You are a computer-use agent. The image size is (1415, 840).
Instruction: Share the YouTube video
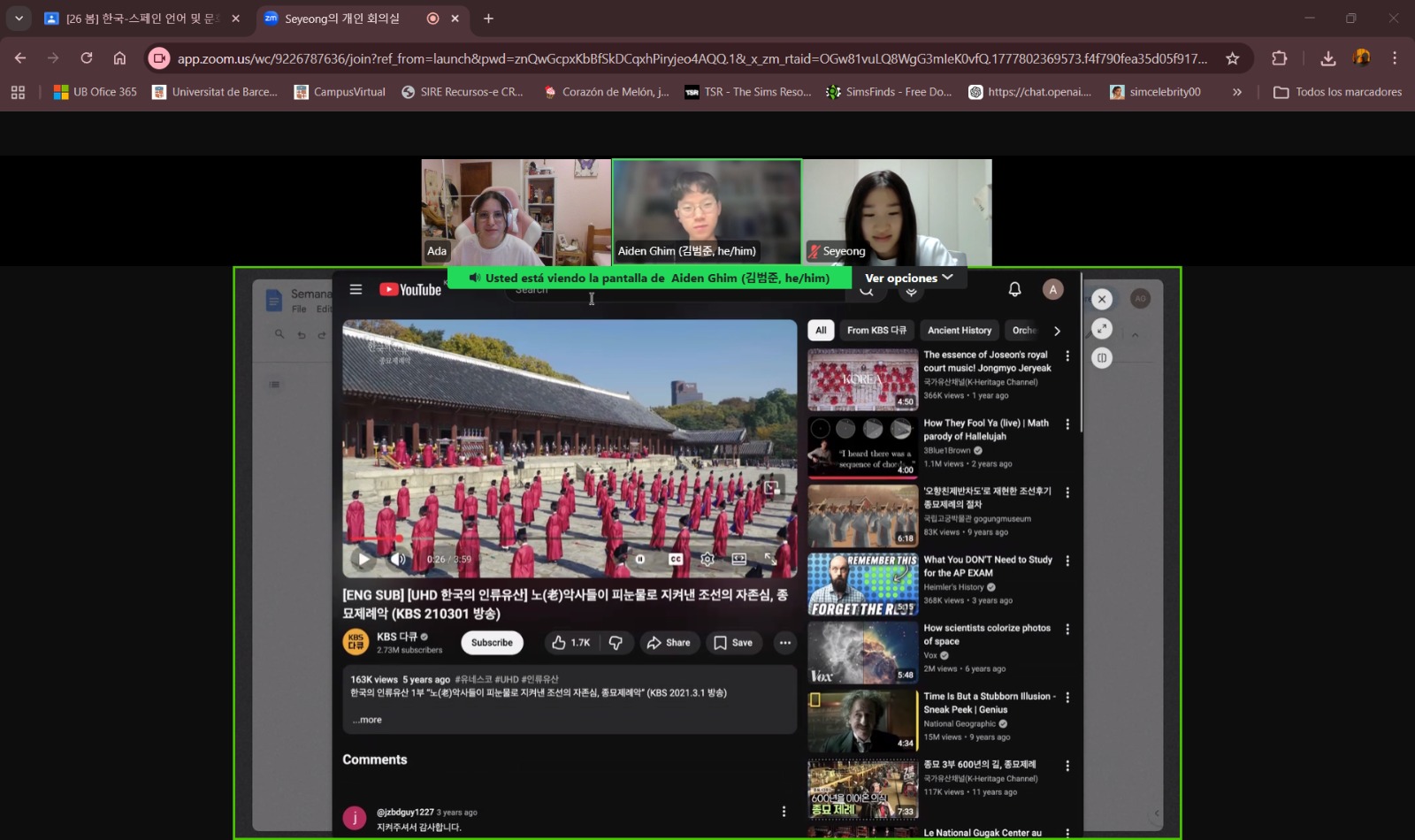coord(669,643)
